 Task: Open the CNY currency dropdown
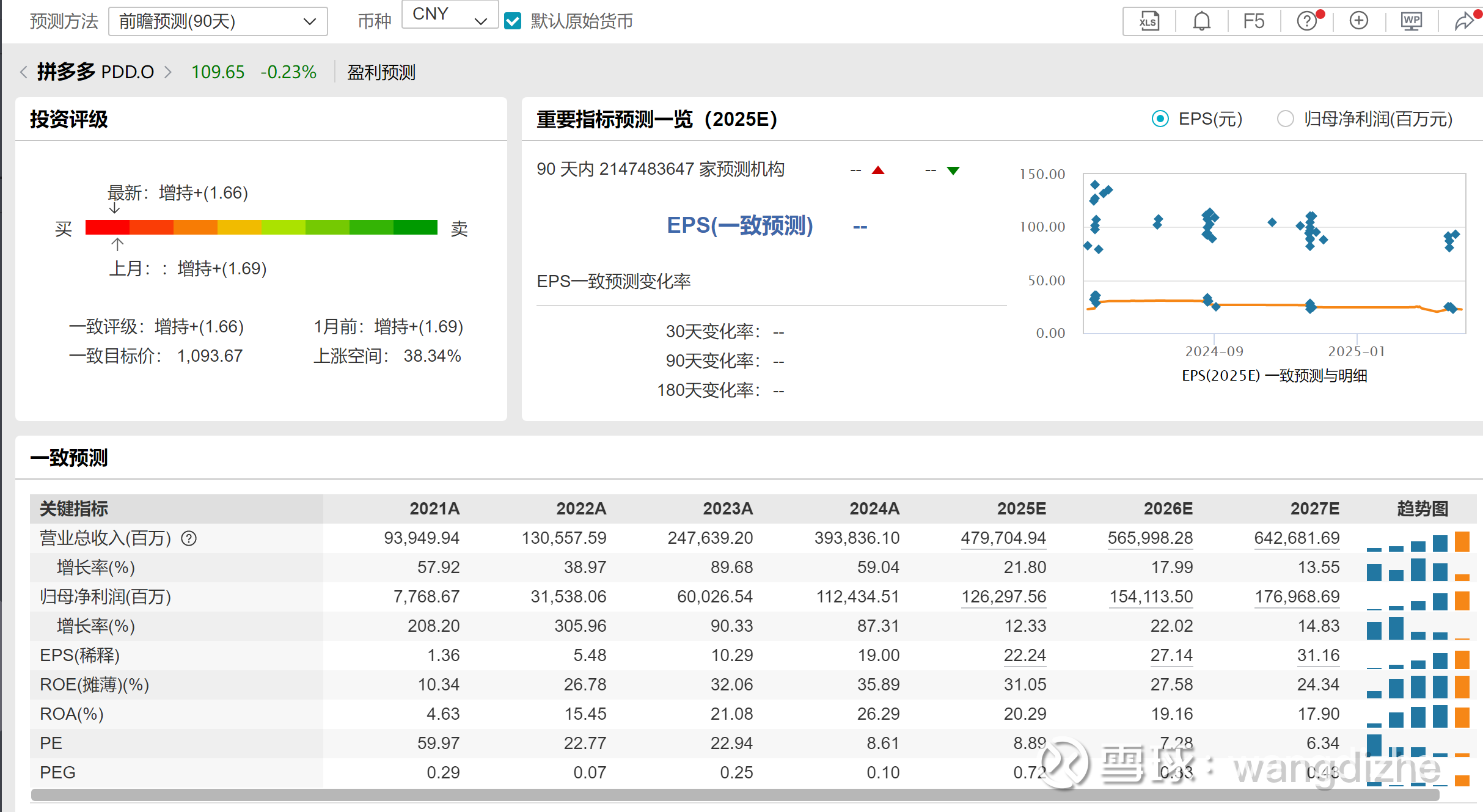pyautogui.click(x=449, y=15)
